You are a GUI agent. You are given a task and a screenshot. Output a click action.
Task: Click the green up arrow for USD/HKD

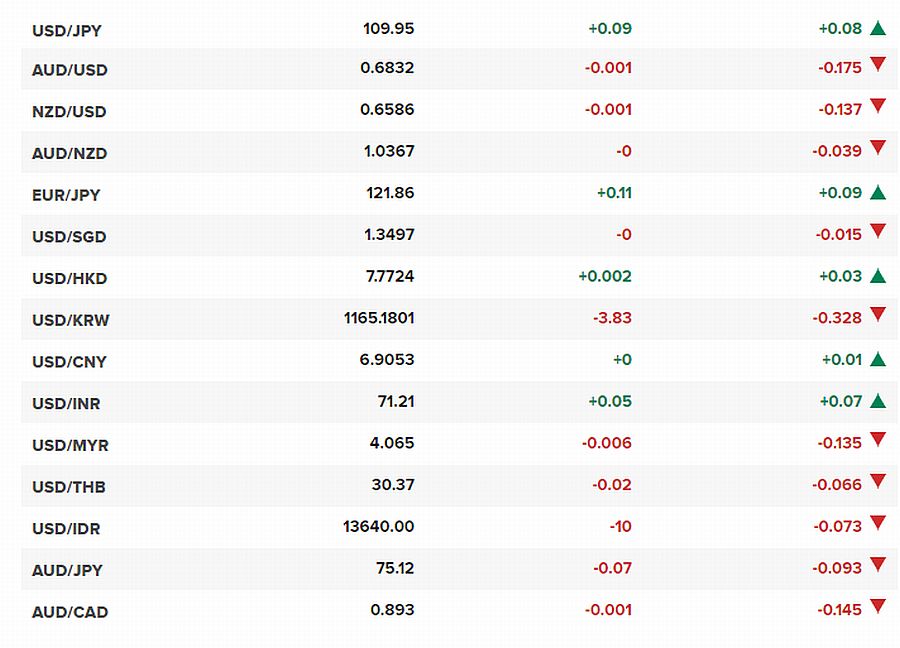click(x=878, y=276)
